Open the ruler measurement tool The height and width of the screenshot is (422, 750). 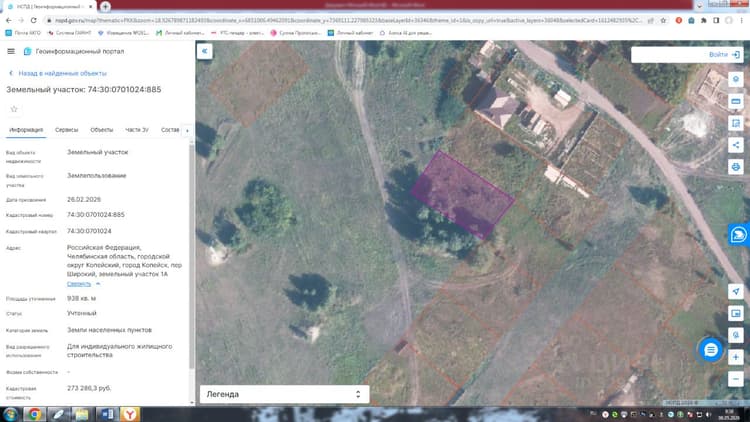[x=736, y=101]
